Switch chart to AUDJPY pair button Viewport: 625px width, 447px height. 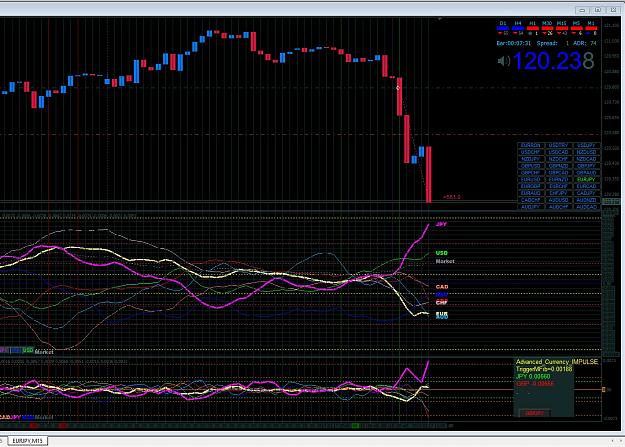point(531,207)
